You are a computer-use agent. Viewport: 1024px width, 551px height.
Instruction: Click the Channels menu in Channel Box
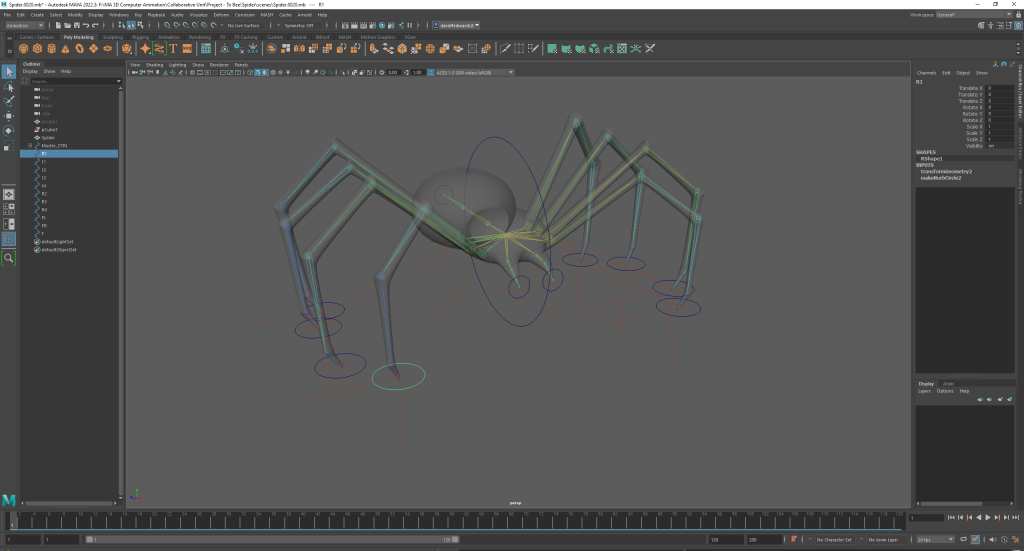[926, 73]
